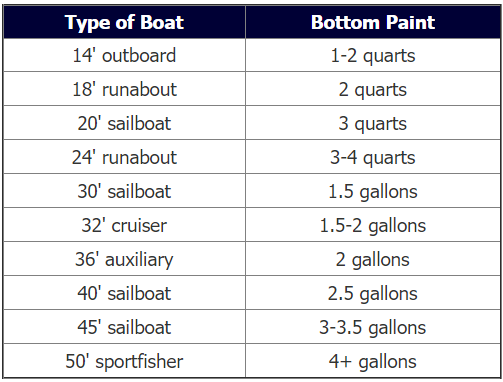Select the 20' sailboat cell
Image resolution: width=503 pixels, height=382 pixels.
[124, 123]
